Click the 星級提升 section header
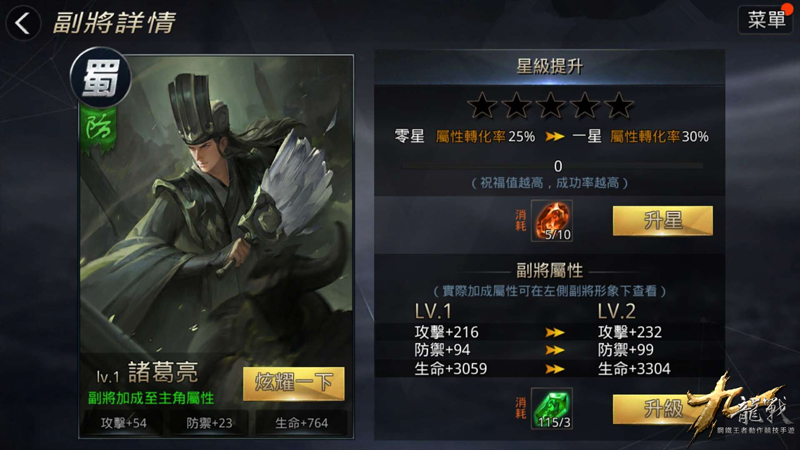Screen dimensions: 800x450 point(549,67)
